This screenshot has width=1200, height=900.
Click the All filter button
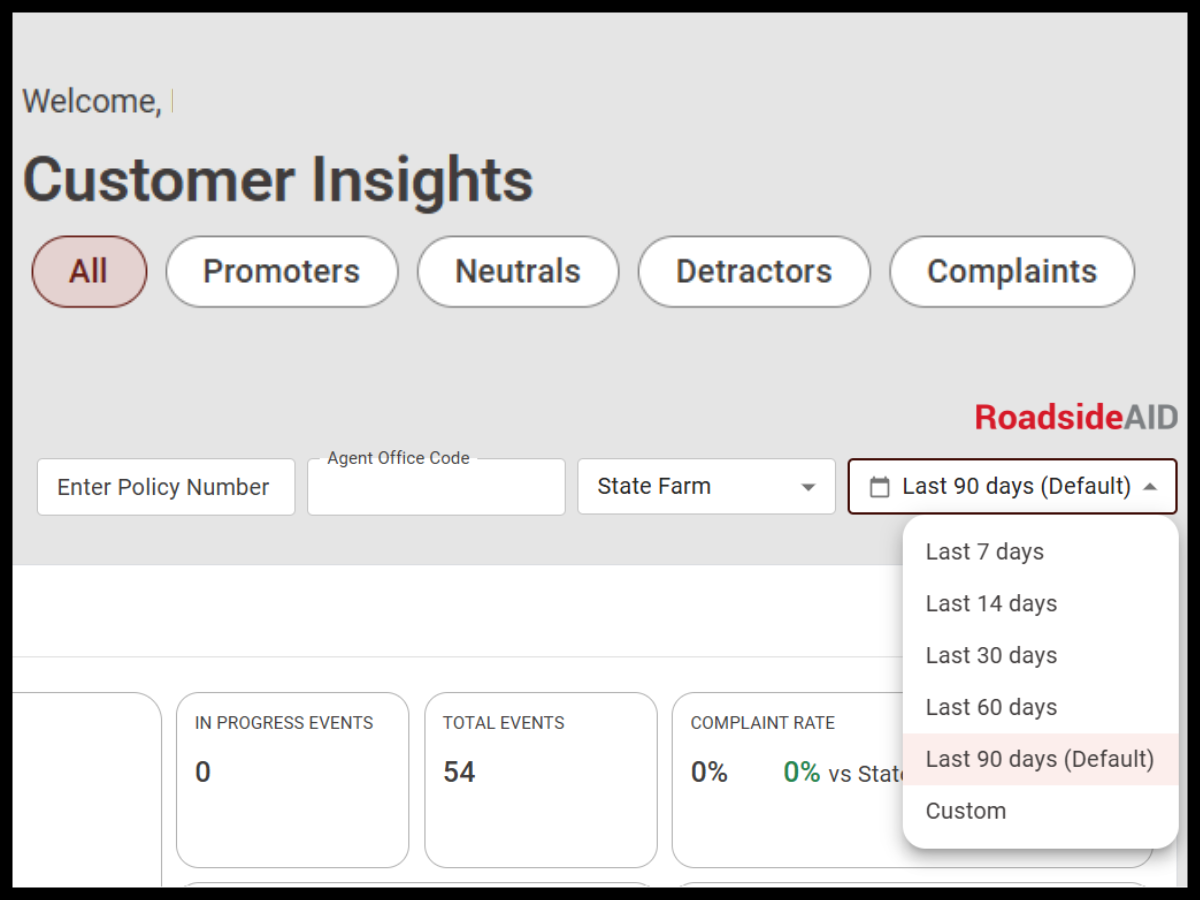coord(89,271)
